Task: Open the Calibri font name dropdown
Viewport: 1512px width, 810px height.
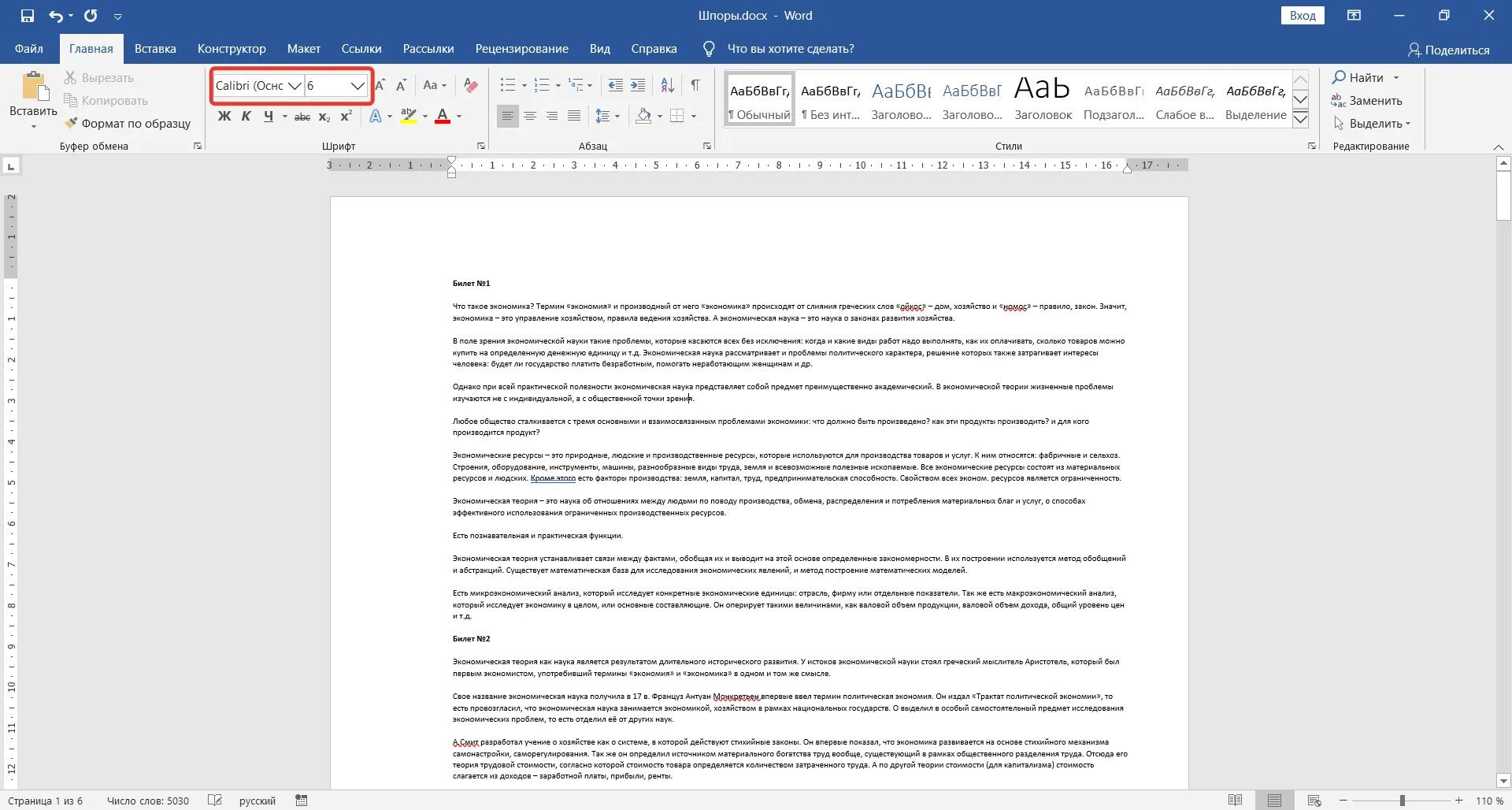Action: pyautogui.click(x=295, y=85)
